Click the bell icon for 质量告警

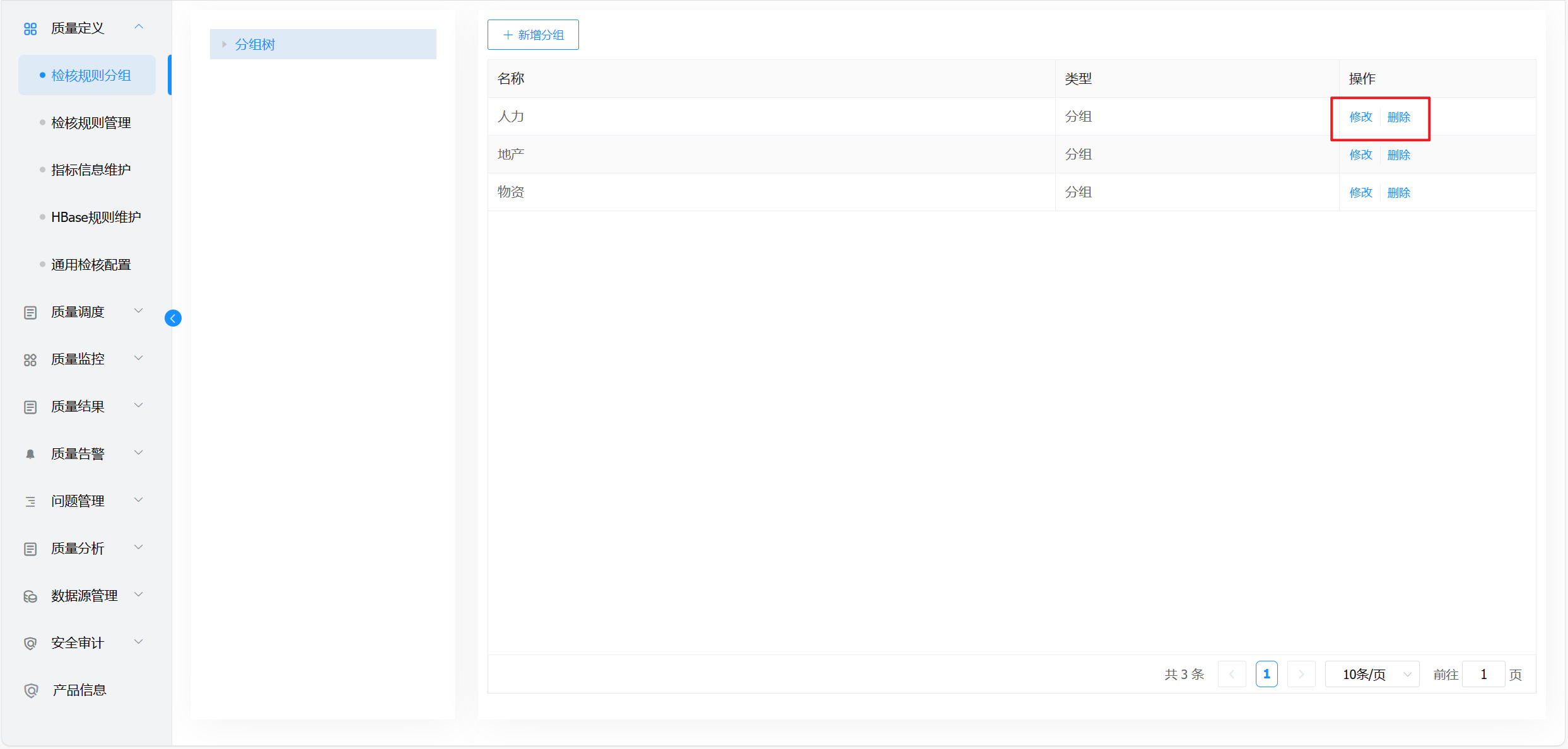[x=30, y=454]
